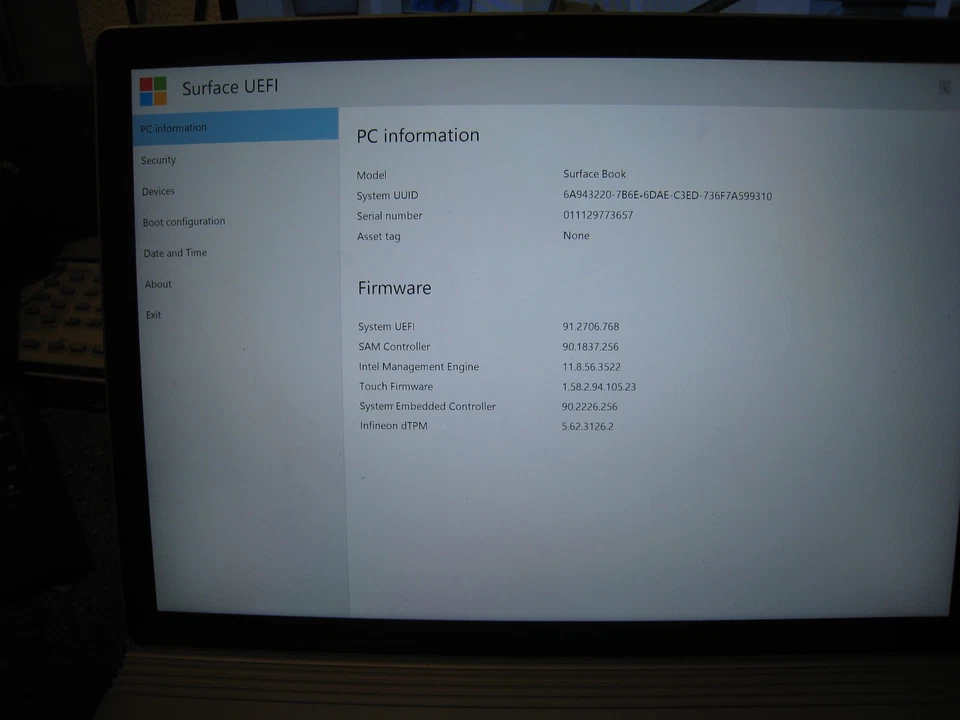Select the Infineon dTPM firmware entry

tap(587, 426)
